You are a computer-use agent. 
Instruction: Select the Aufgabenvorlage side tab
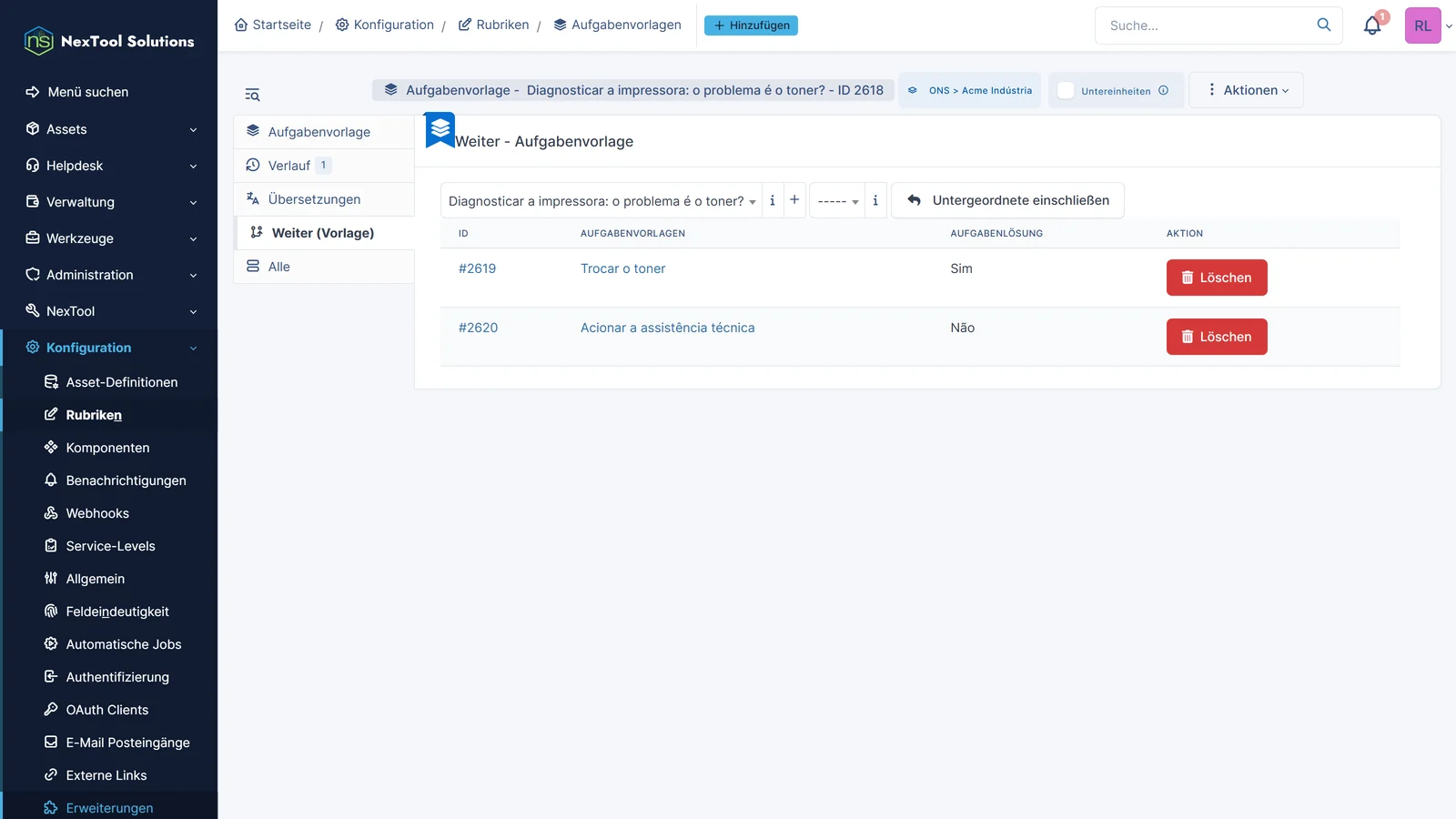coord(324,132)
